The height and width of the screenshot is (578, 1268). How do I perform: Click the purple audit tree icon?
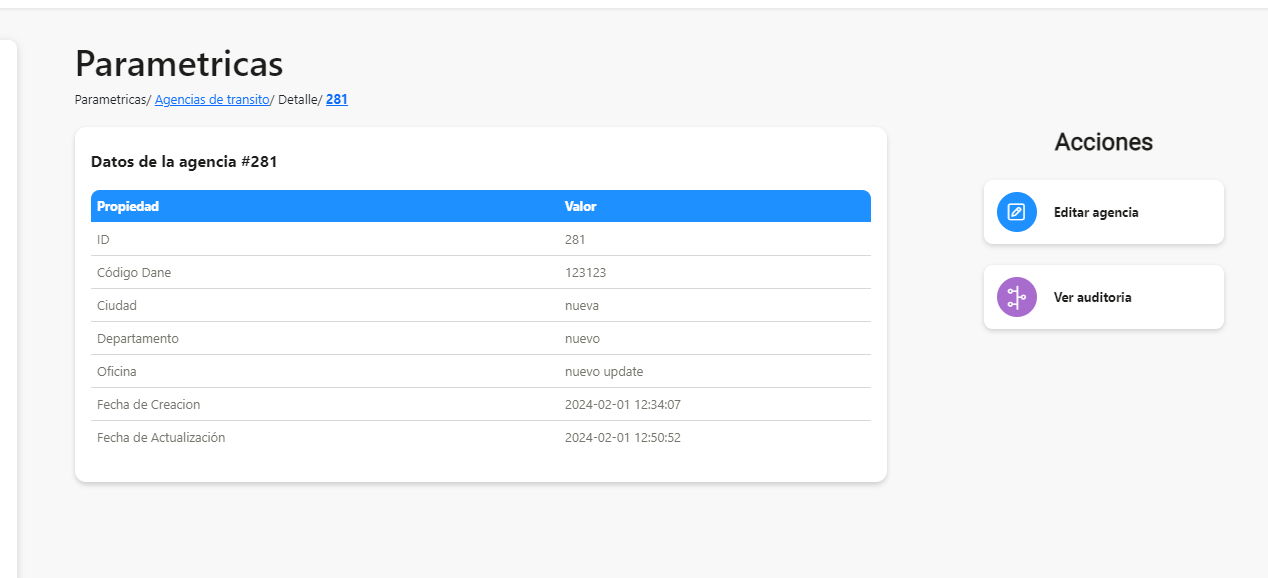click(x=1017, y=297)
